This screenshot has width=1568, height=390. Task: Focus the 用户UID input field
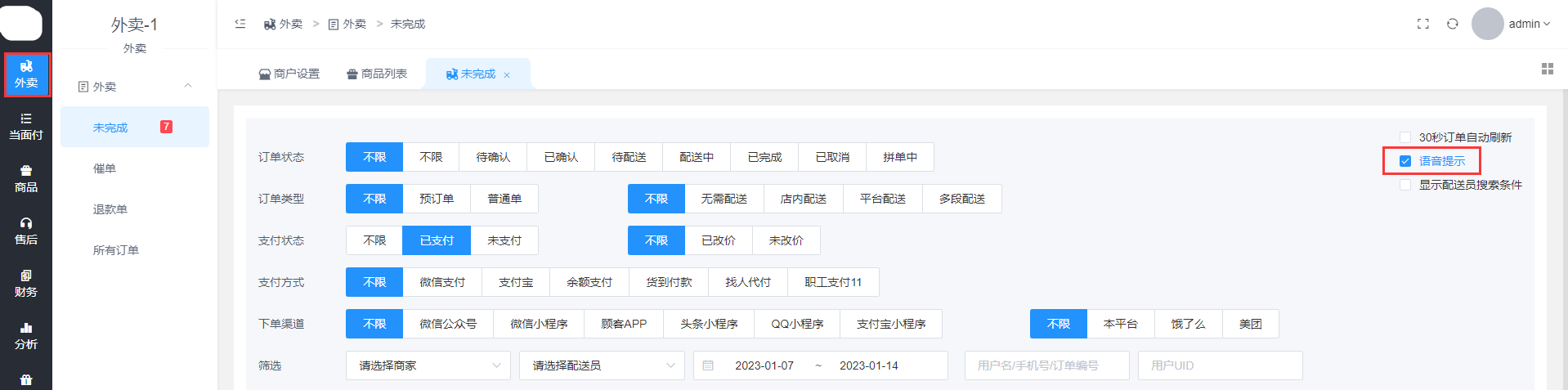(1221, 365)
